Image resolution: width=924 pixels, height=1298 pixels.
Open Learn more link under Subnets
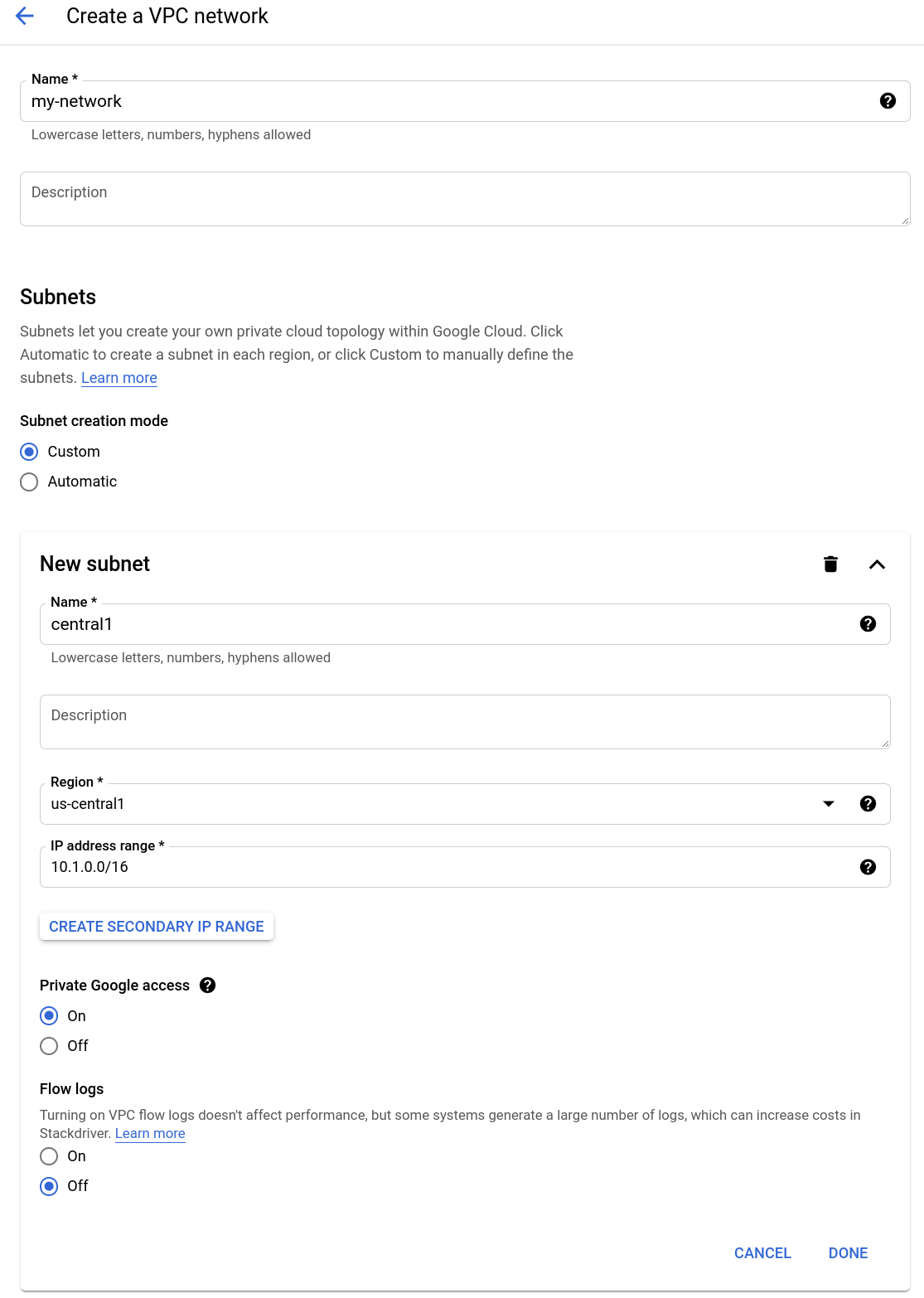119,378
